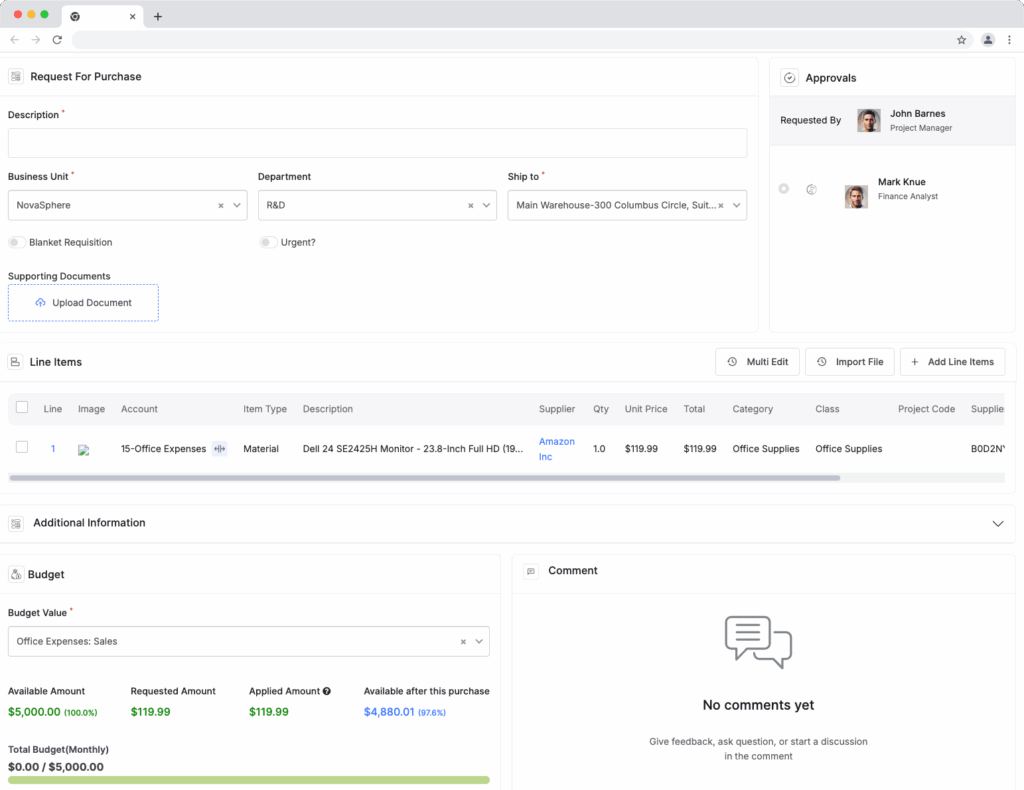Click the Budget money bag icon
1024x790 pixels.
click(16, 575)
